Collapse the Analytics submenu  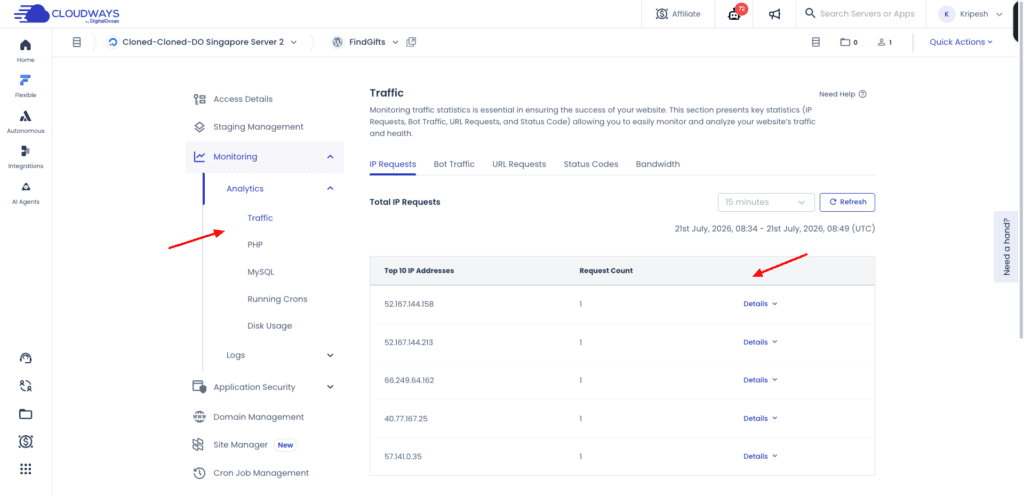[330, 189]
